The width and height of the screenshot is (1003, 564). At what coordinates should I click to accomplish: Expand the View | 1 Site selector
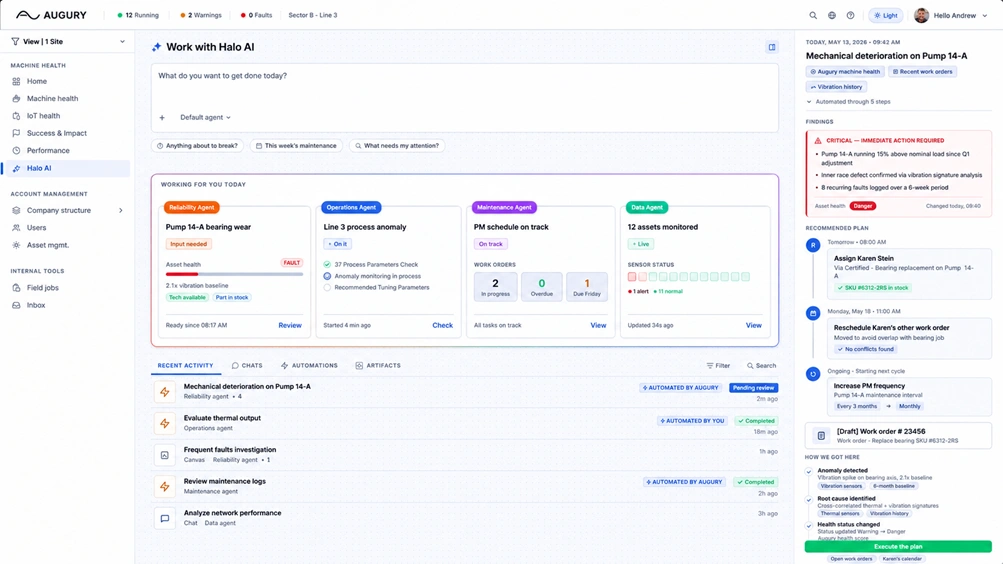pos(67,42)
